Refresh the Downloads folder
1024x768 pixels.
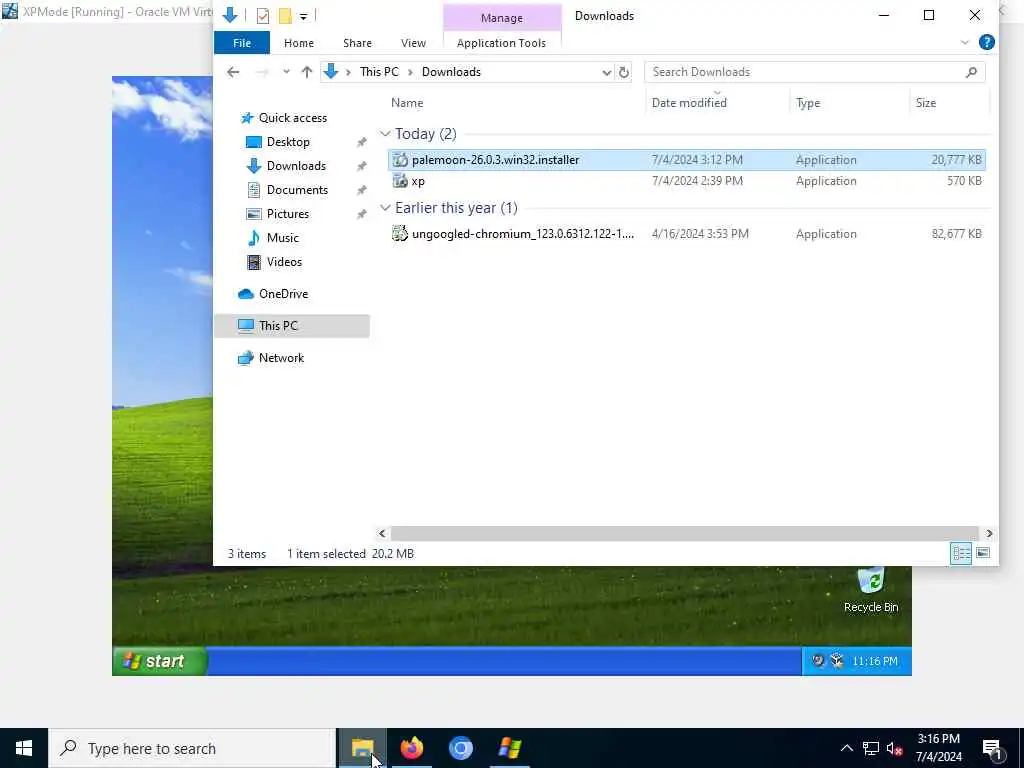[x=624, y=72]
